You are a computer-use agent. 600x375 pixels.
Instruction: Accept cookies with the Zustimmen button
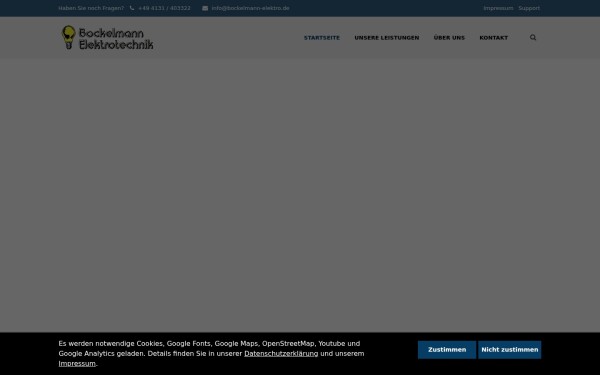pos(447,350)
